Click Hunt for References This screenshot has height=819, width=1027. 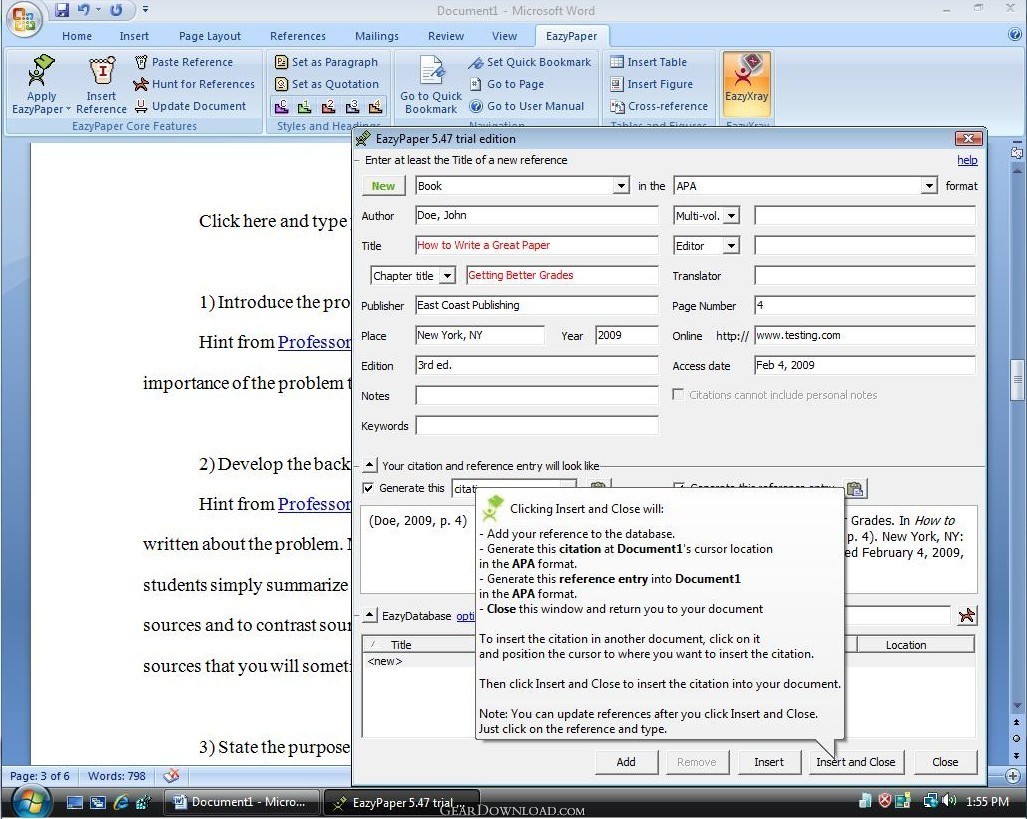(x=194, y=84)
